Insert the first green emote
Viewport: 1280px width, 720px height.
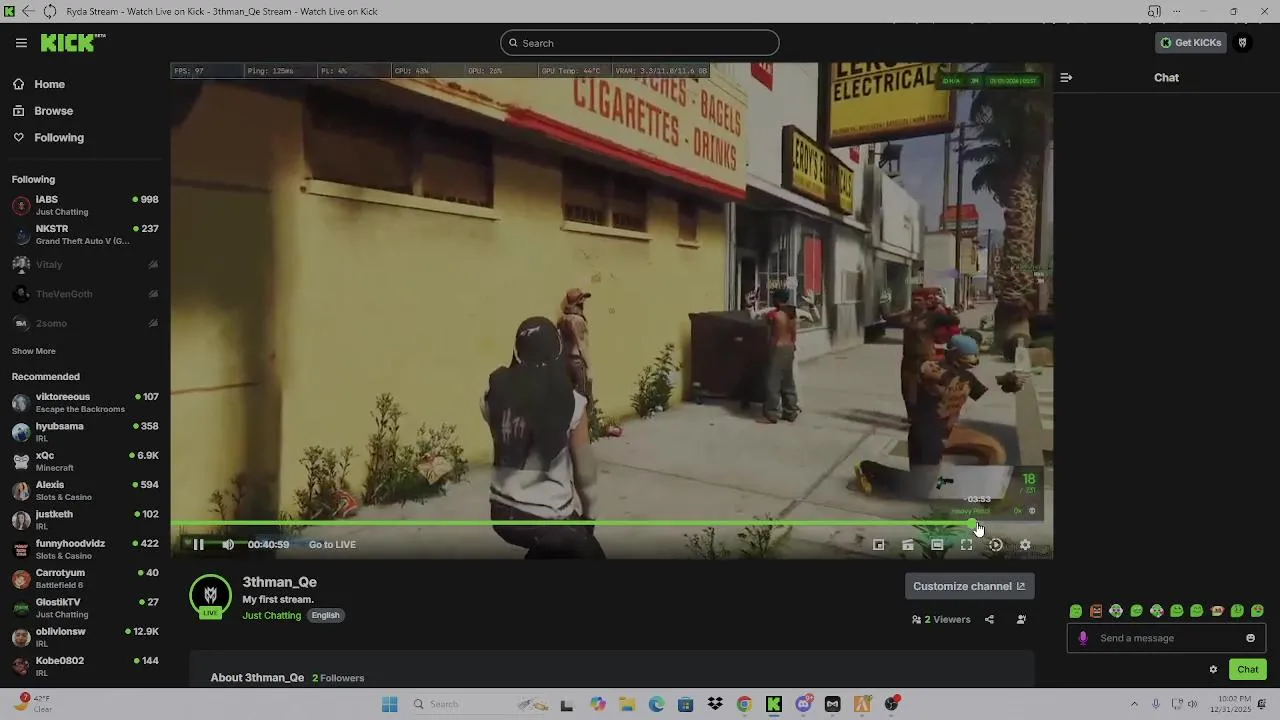tap(1076, 611)
